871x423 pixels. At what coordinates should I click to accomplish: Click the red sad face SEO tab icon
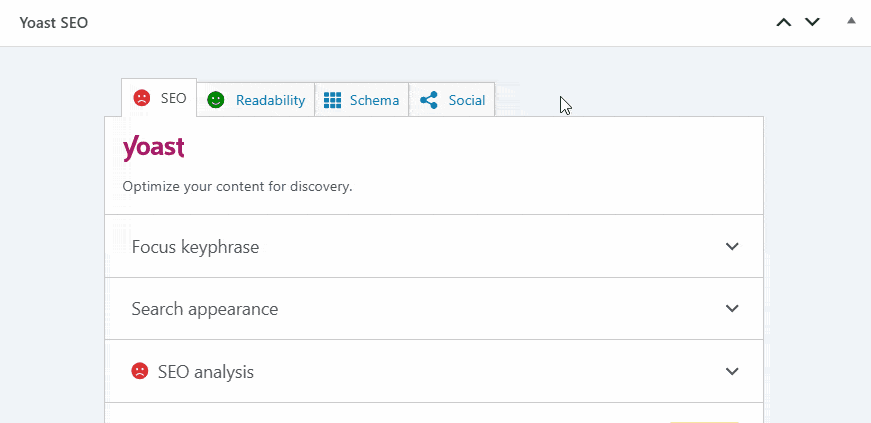pyautogui.click(x=142, y=98)
